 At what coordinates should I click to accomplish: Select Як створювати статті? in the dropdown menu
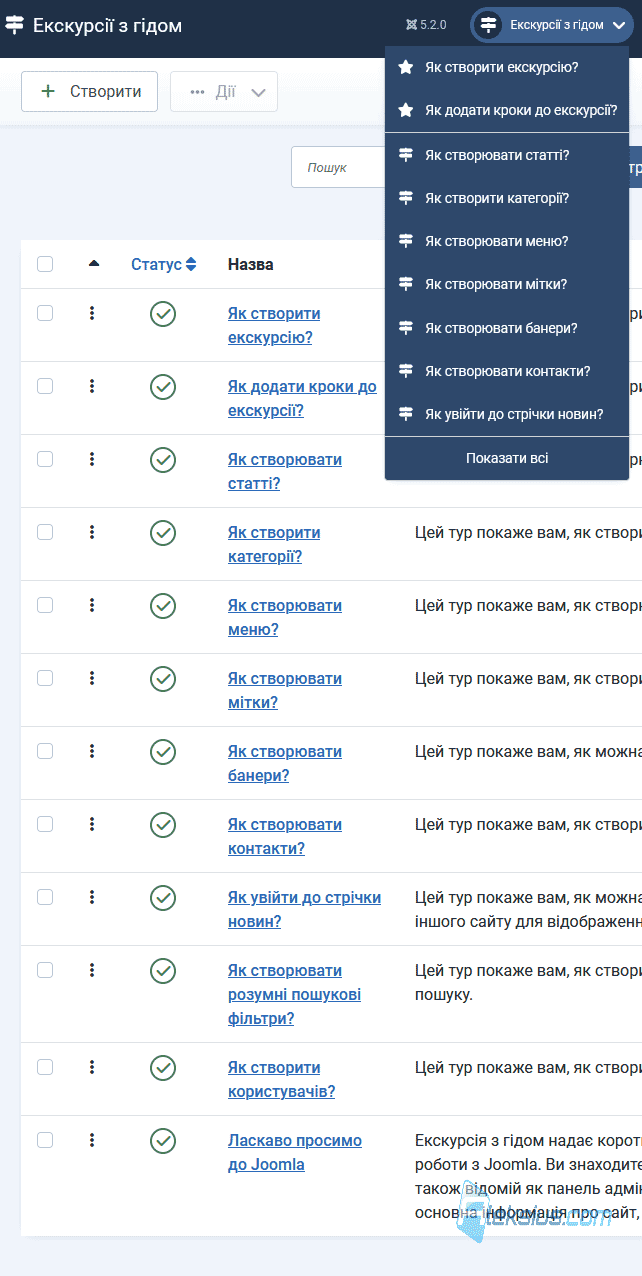507,155
